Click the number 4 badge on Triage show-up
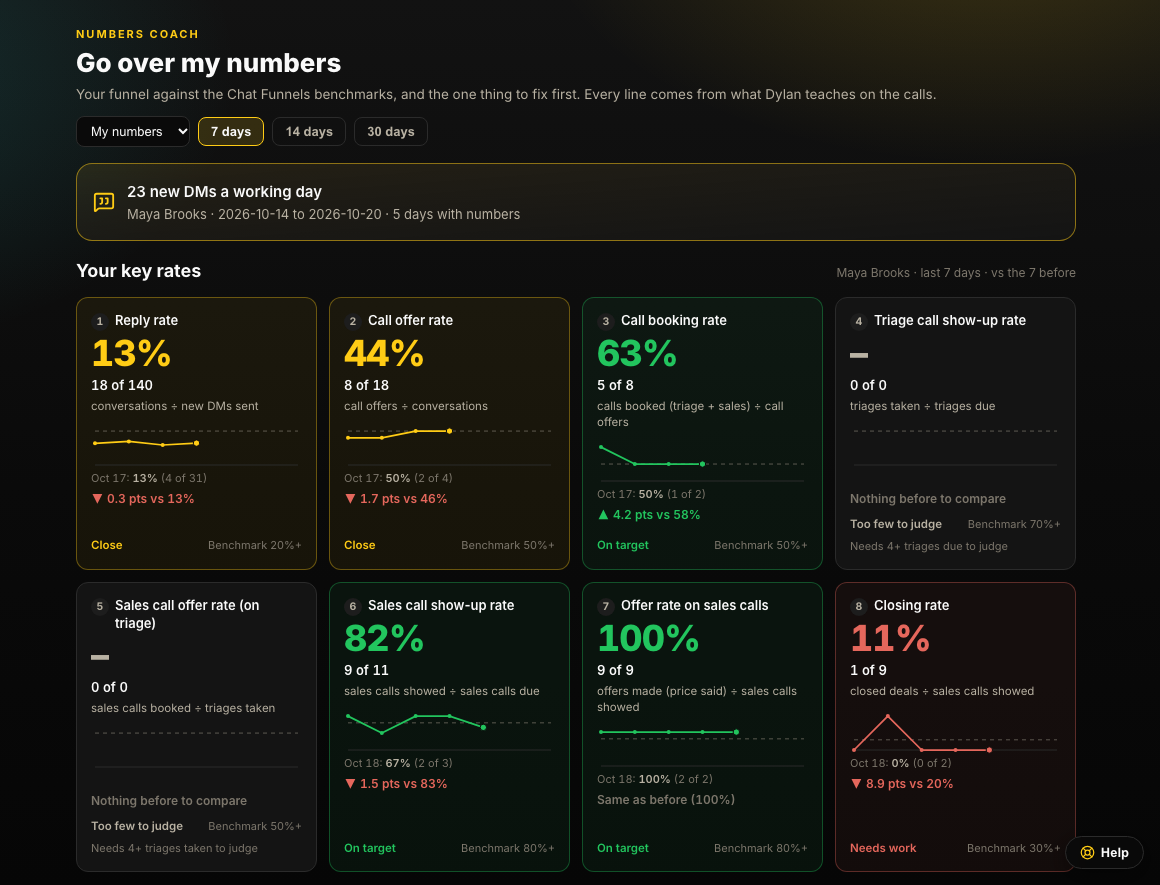Viewport: 1160px width, 885px height. point(859,321)
